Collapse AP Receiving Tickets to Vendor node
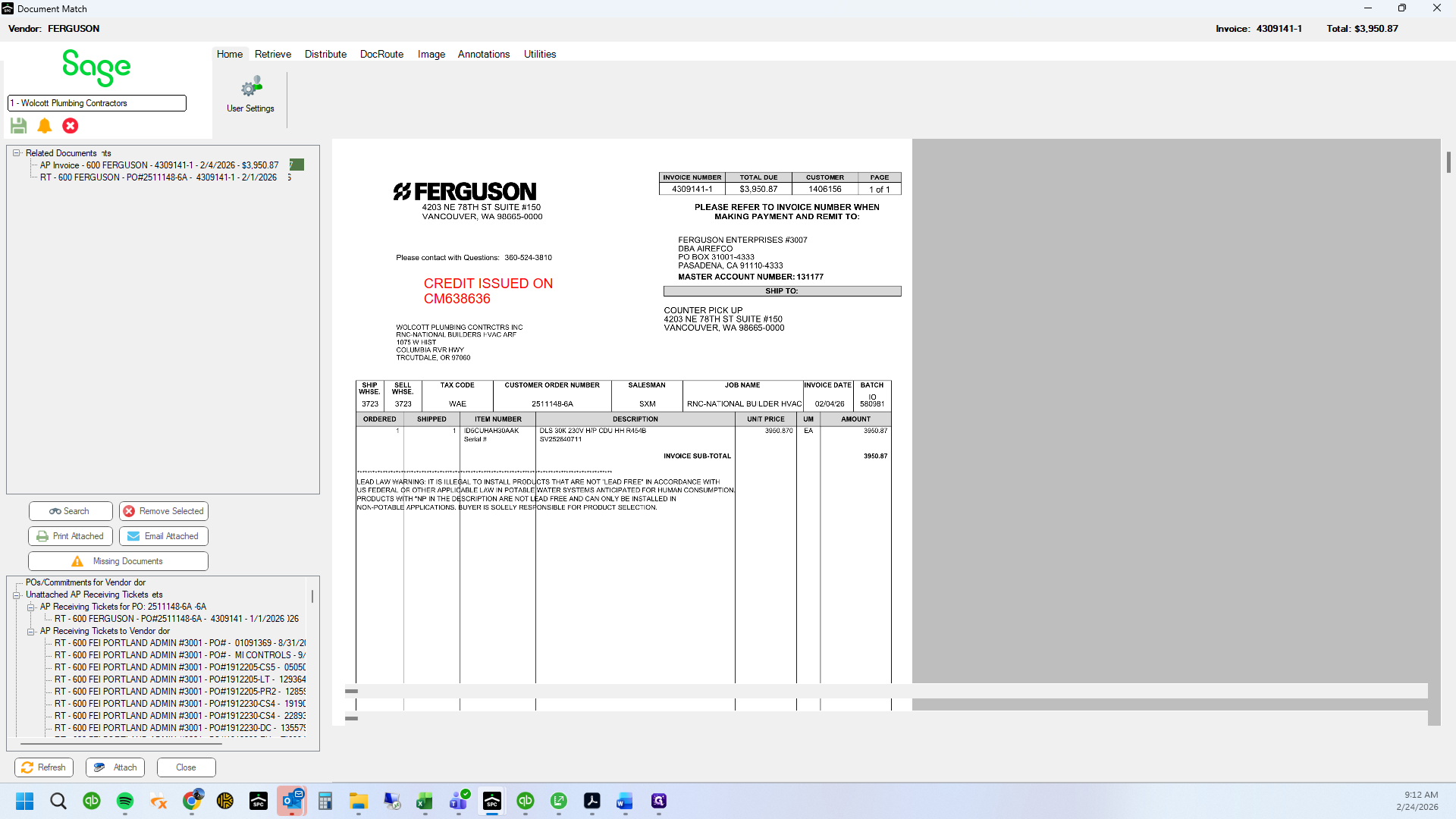Image resolution: width=1456 pixels, height=819 pixels. (x=31, y=632)
